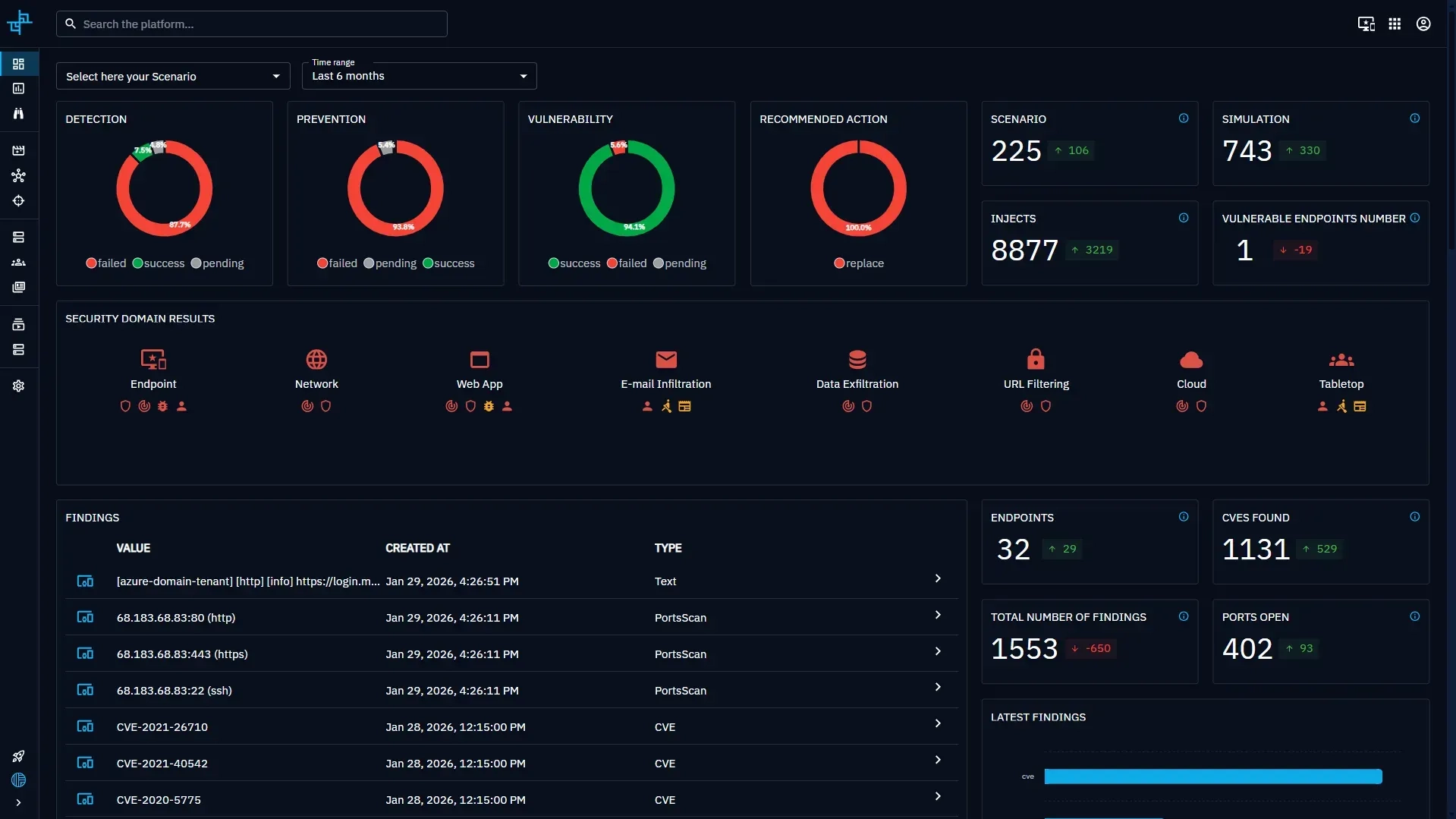The width and height of the screenshot is (1456, 819).
Task: Open the apps grid menu icon
Action: pos(1395,24)
